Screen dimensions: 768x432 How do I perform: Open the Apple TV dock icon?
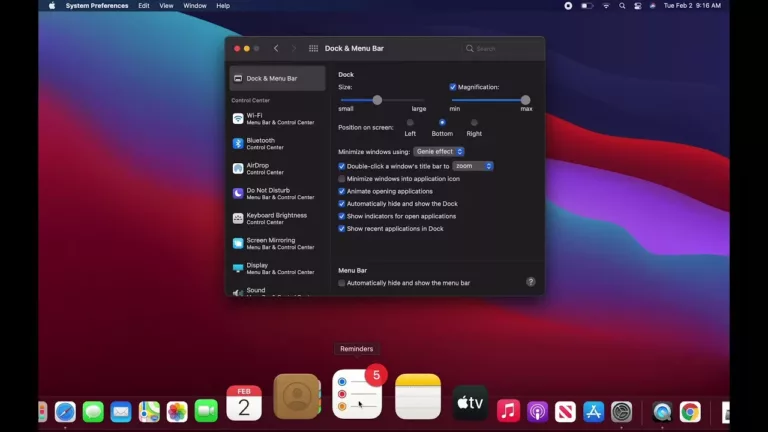pyautogui.click(x=470, y=402)
